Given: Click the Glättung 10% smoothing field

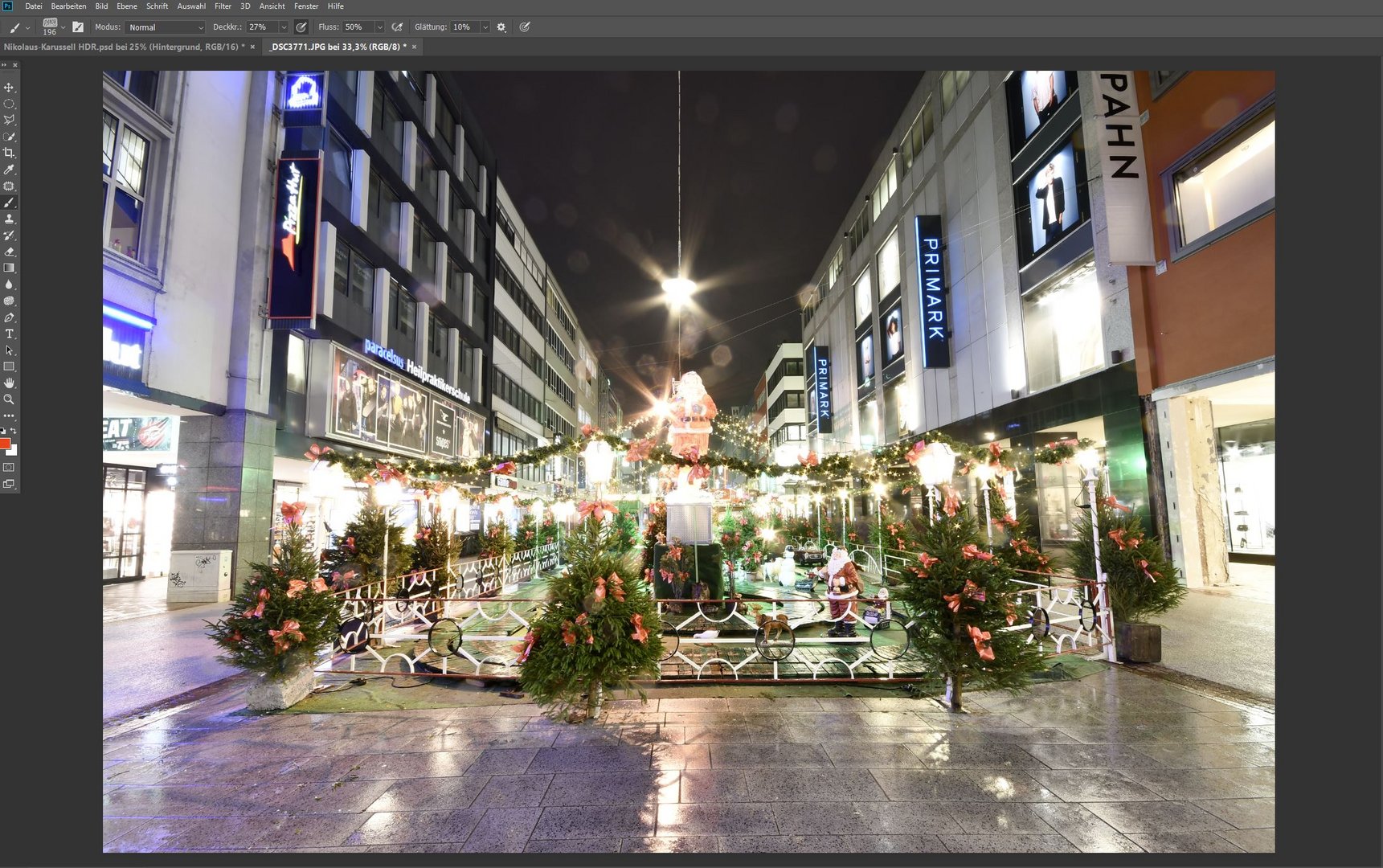Looking at the screenshot, I should (466, 27).
